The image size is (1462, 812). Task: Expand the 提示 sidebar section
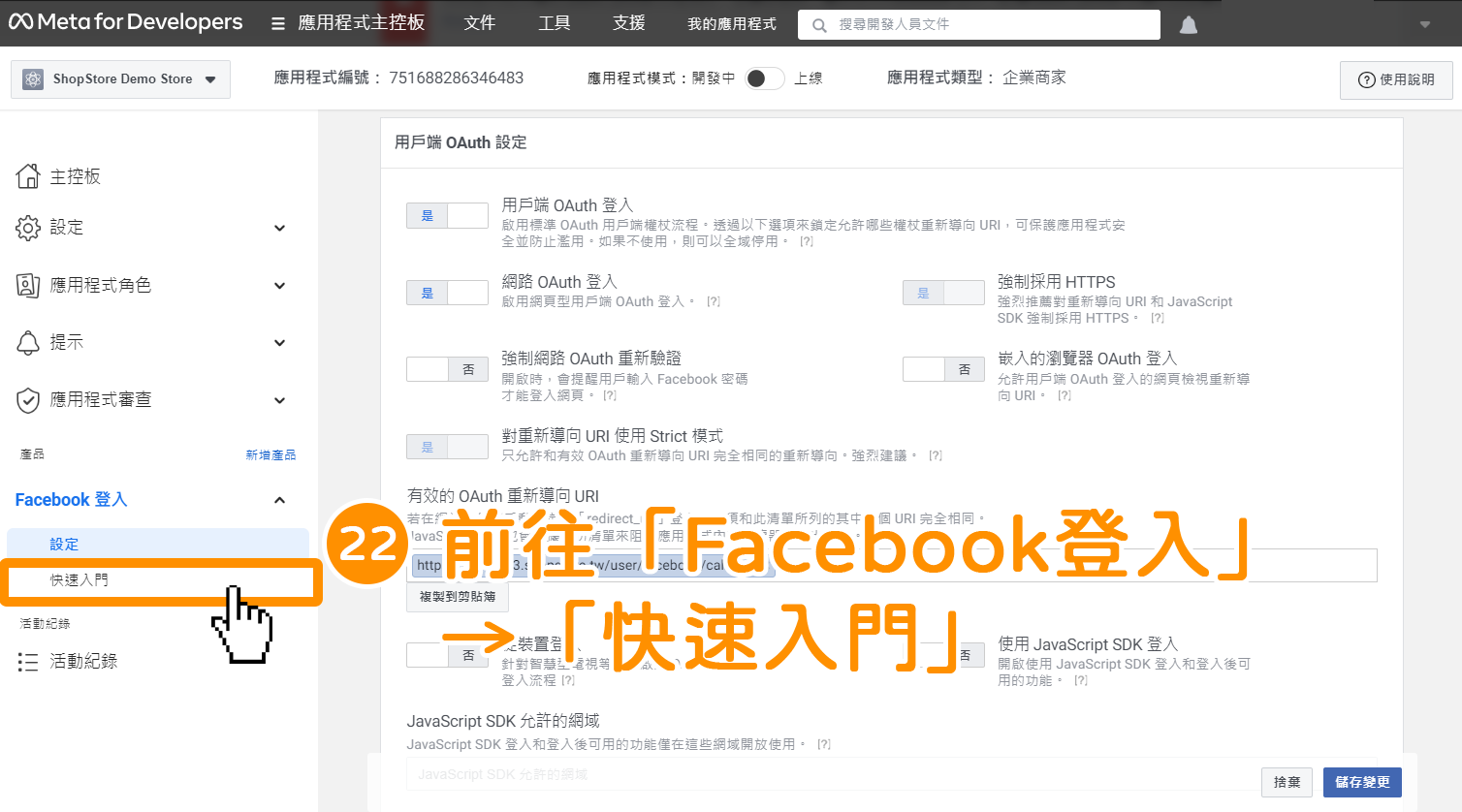pyautogui.click(x=279, y=343)
